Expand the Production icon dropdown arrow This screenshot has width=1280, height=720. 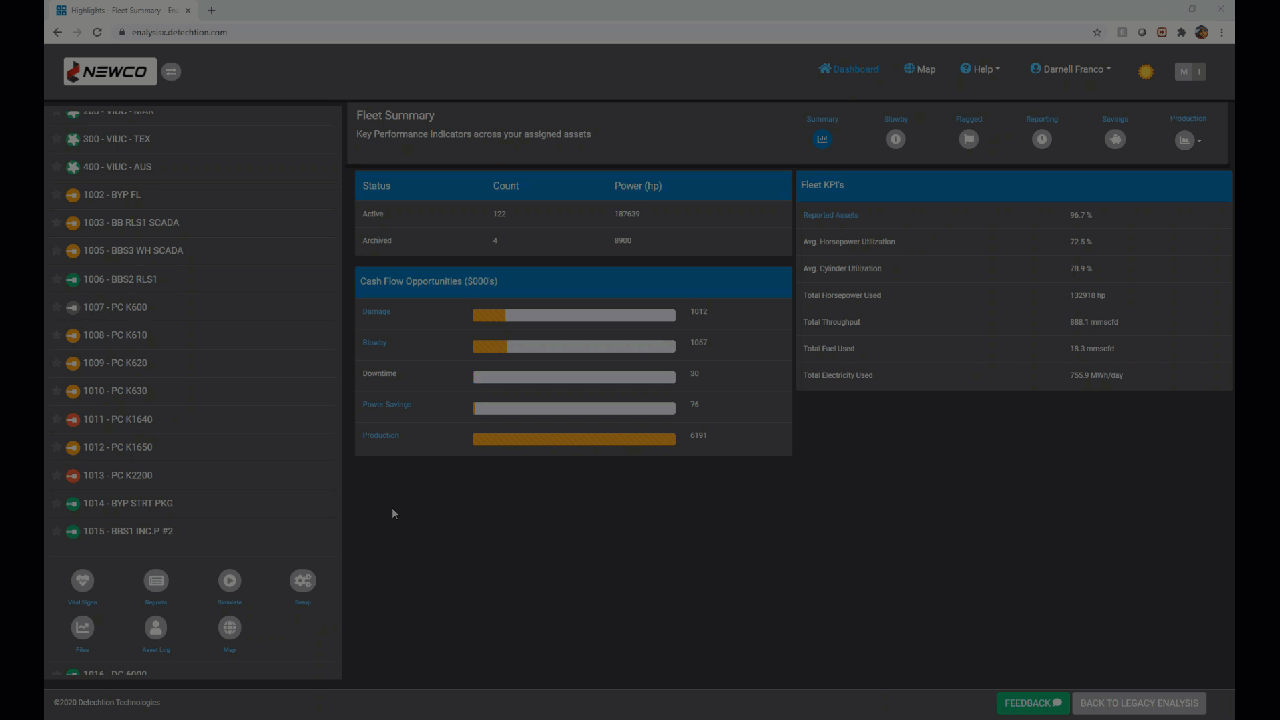pos(1199,141)
